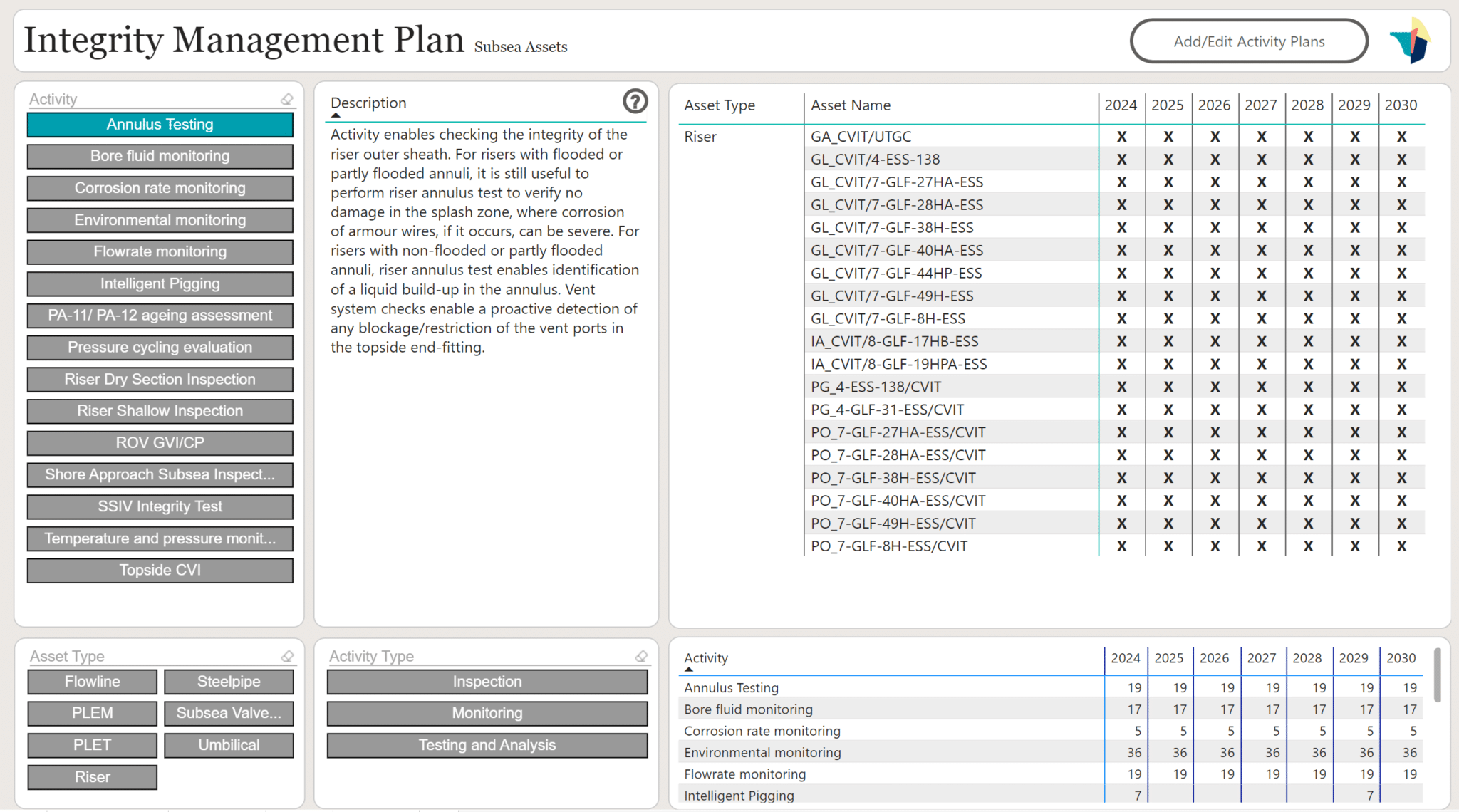Toggle the Riser asset type filter
The height and width of the screenshot is (812, 1459).
coord(92,777)
